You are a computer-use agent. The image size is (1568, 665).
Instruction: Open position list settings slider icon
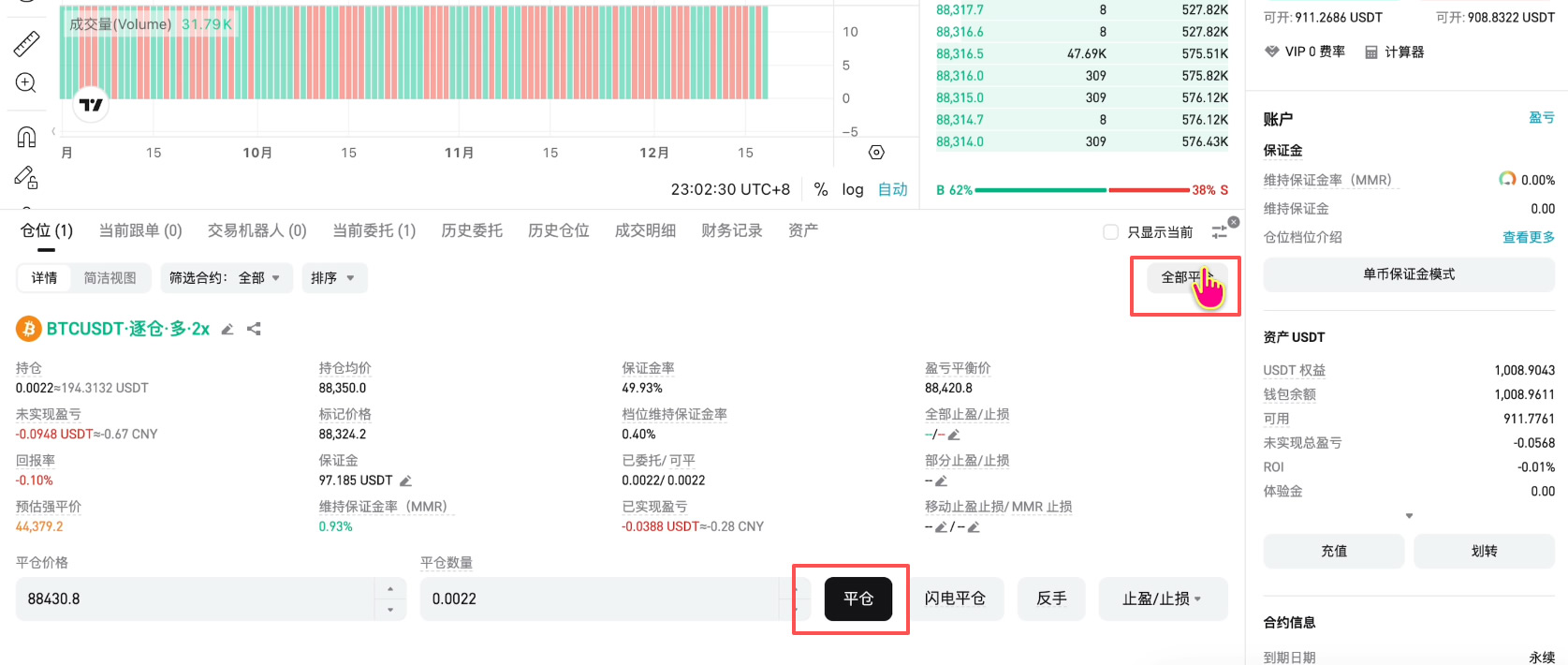1219,231
